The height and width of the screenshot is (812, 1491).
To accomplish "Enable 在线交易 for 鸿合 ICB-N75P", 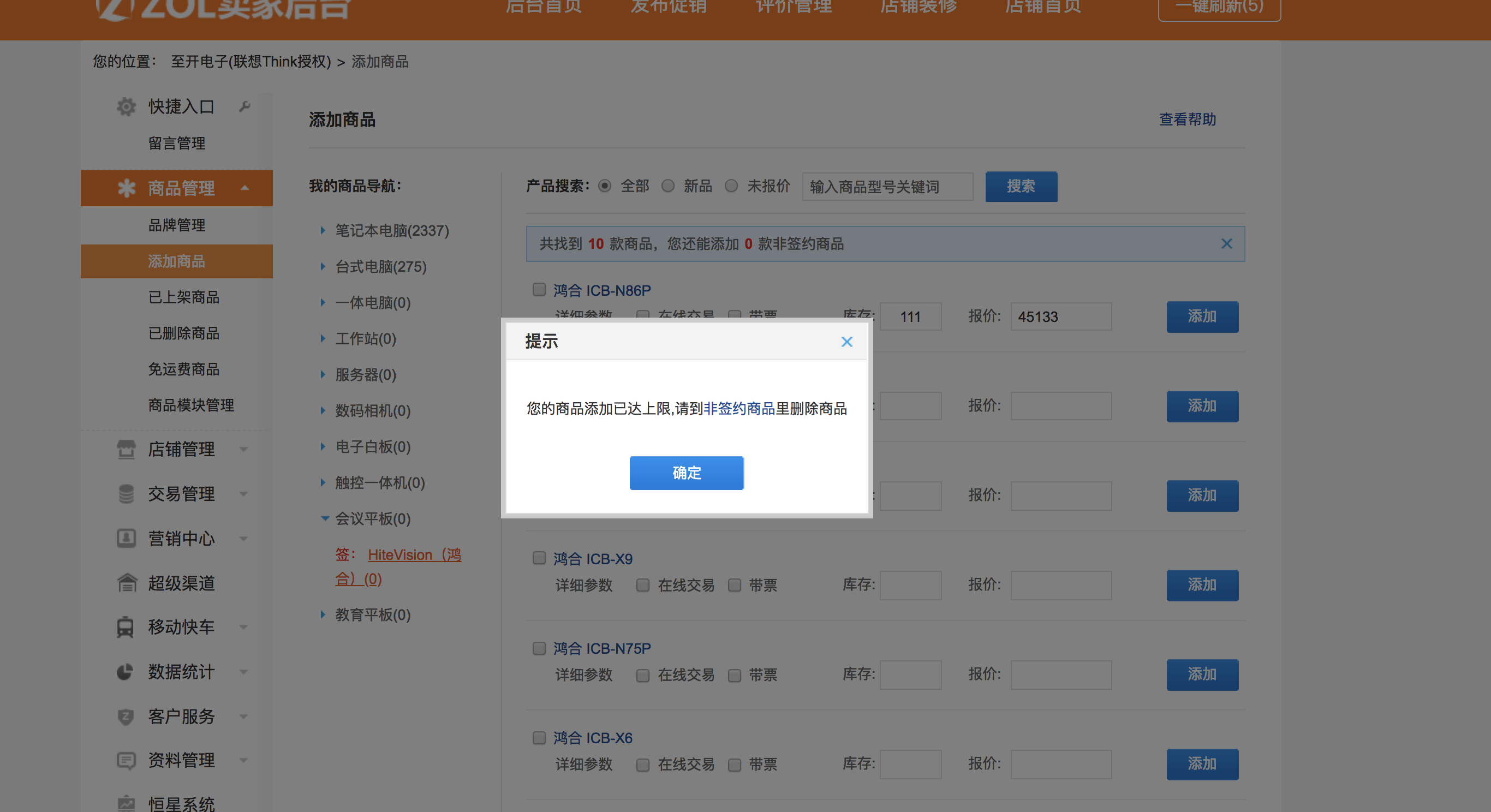I will click(x=642, y=676).
